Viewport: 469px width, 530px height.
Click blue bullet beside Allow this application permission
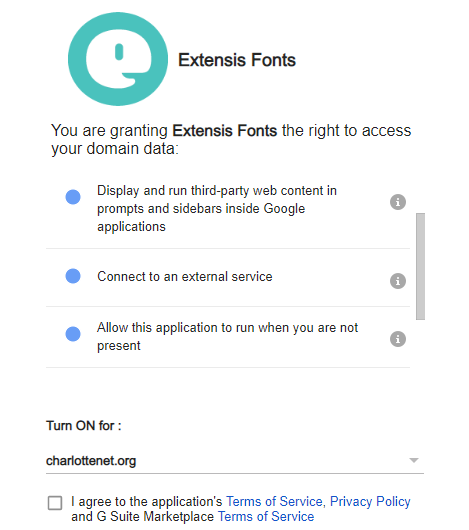coord(73,334)
